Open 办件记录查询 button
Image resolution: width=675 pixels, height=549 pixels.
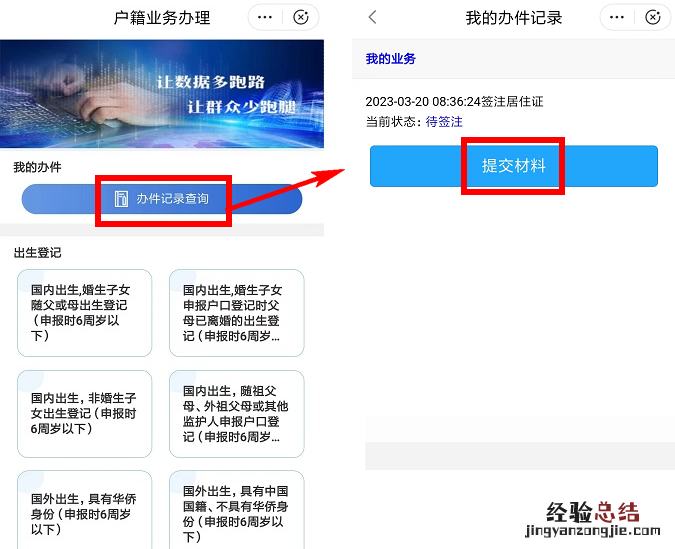click(x=162, y=199)
